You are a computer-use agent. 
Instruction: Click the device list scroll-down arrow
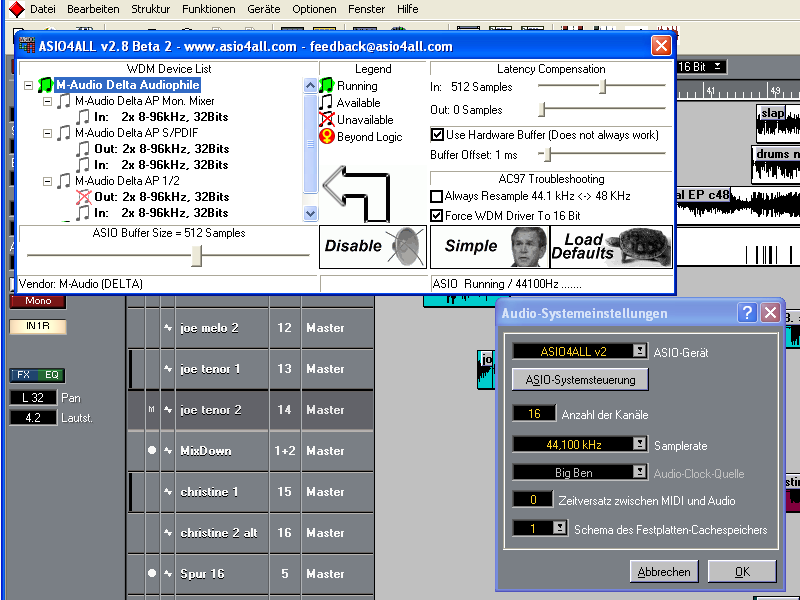pyautogui.click(x=310, y=213)
